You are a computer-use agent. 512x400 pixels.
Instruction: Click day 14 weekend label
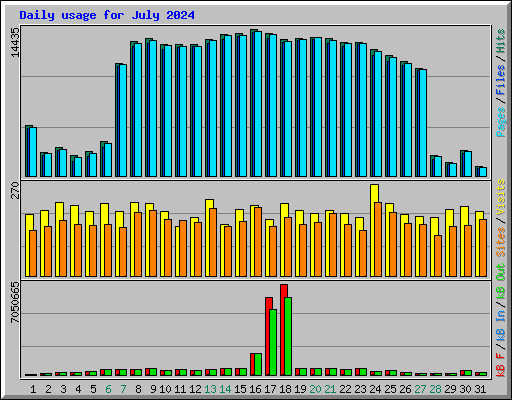(x=225, y=389)
